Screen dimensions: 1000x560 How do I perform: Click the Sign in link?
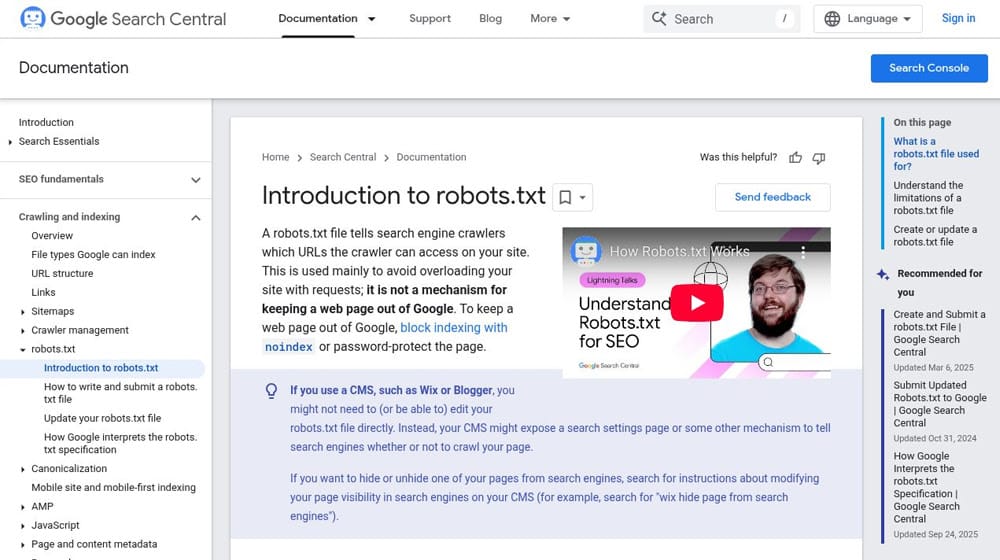pos(958,19)
